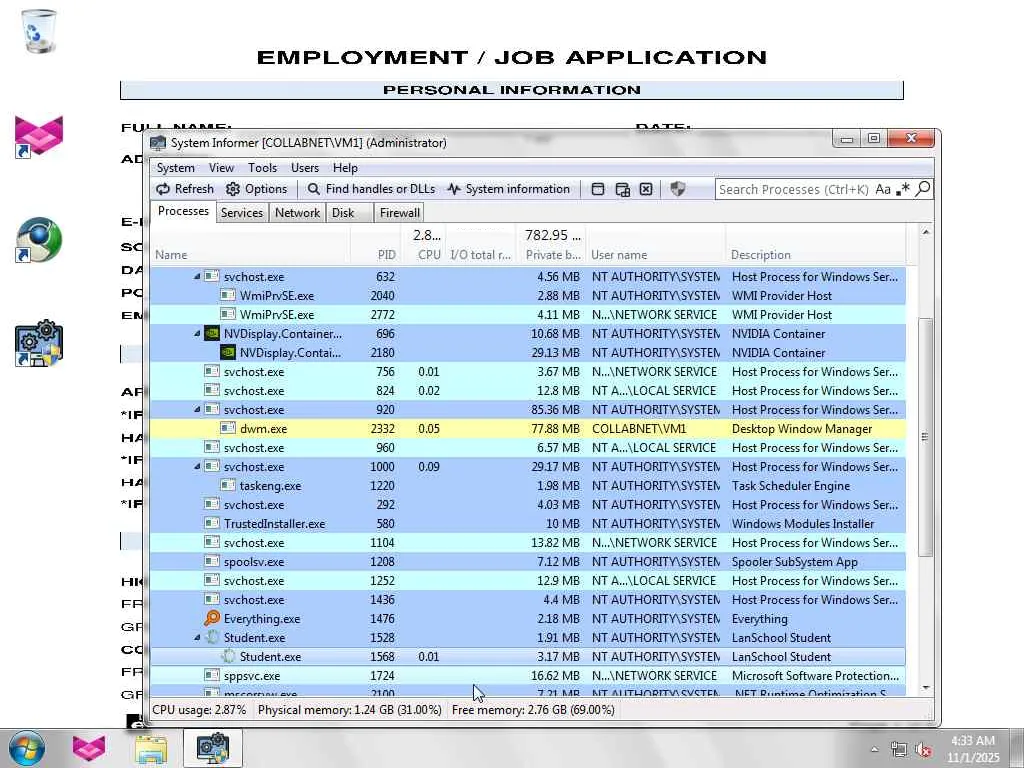Click the find window and thread icon

(622, 189)
